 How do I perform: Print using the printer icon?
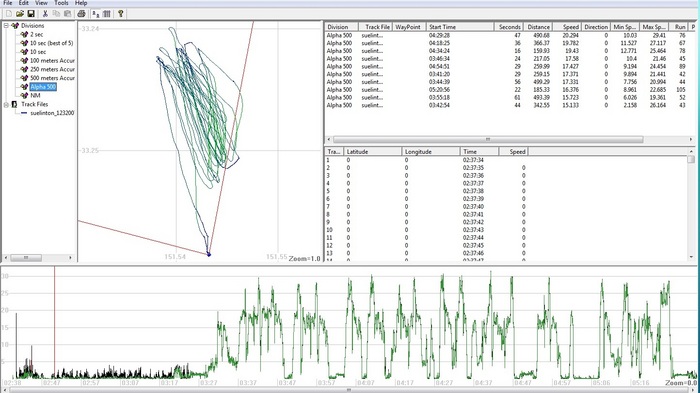81,14
